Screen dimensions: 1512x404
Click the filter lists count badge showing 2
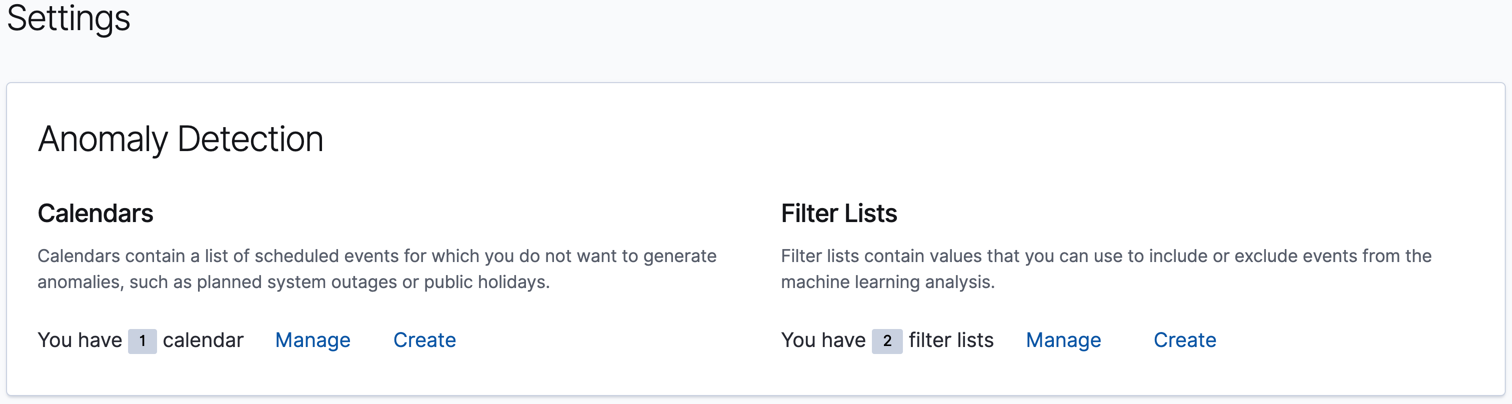887,341
